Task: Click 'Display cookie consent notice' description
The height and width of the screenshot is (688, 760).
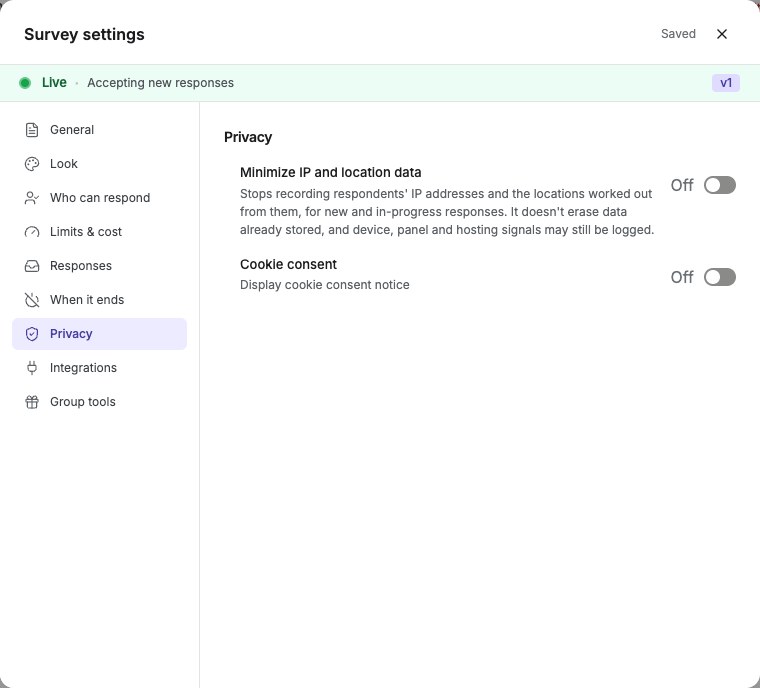Action: pos(325,285)
